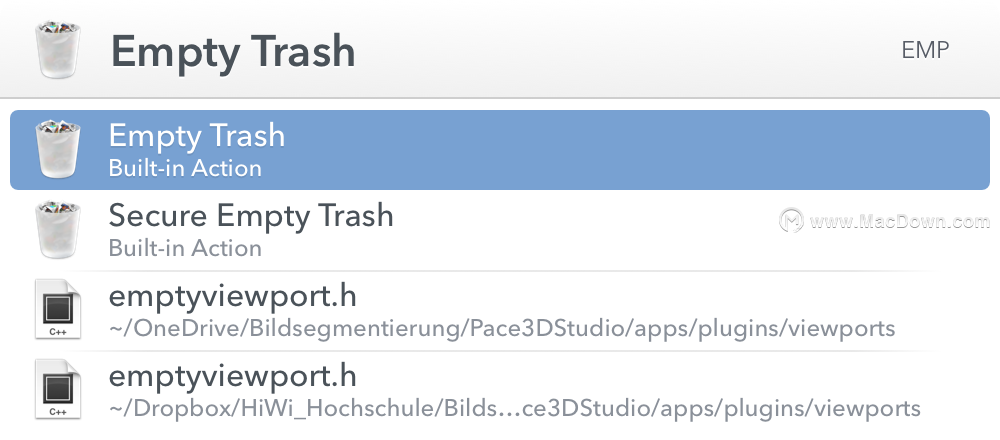Choose the highlighted Empty Trash action title
1000x440 pixels.
196,136
